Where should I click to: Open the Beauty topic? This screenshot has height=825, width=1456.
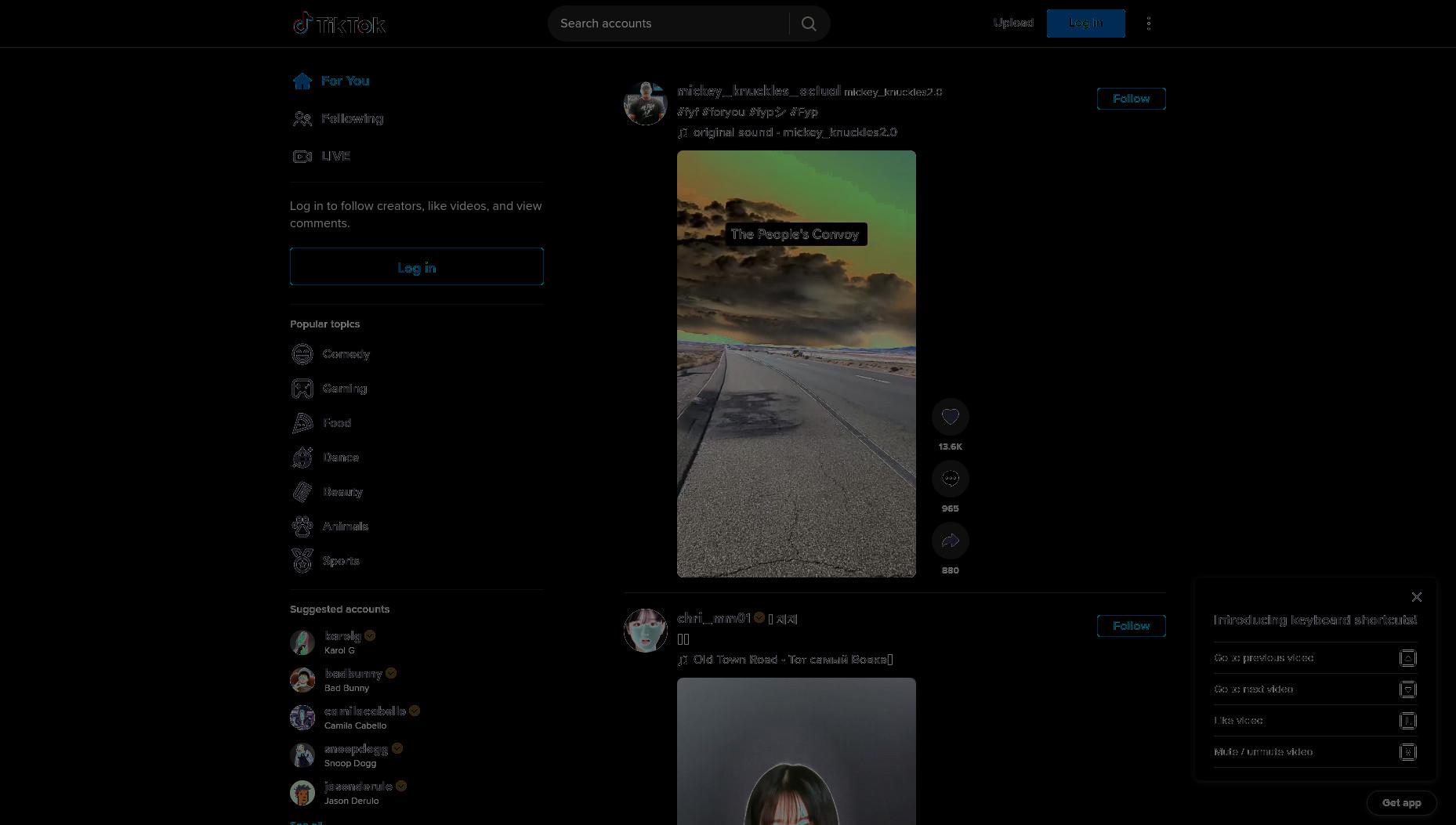click(x=327, y=492)
